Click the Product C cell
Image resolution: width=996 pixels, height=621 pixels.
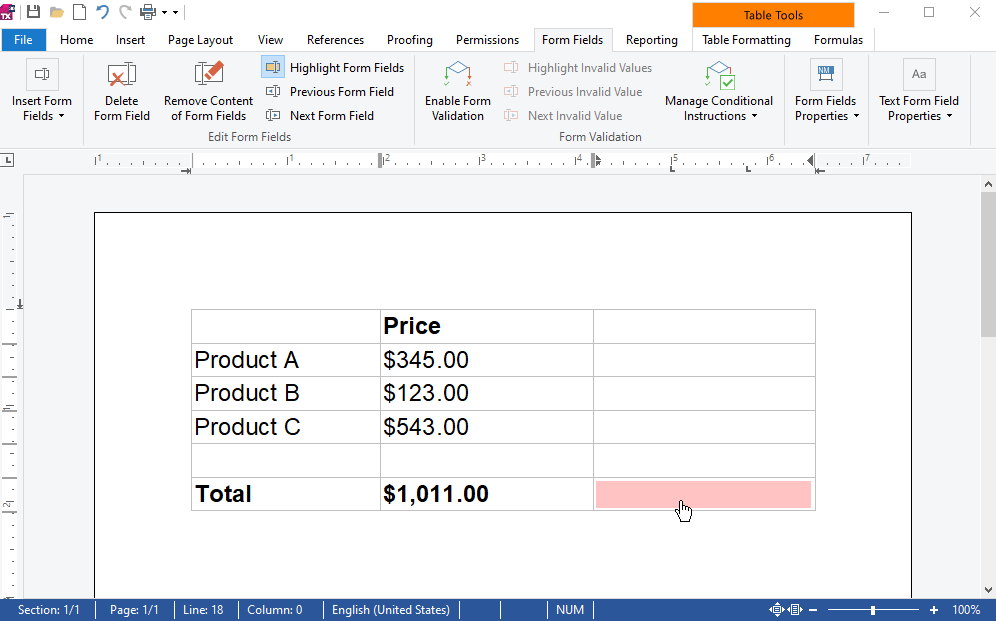286,427
